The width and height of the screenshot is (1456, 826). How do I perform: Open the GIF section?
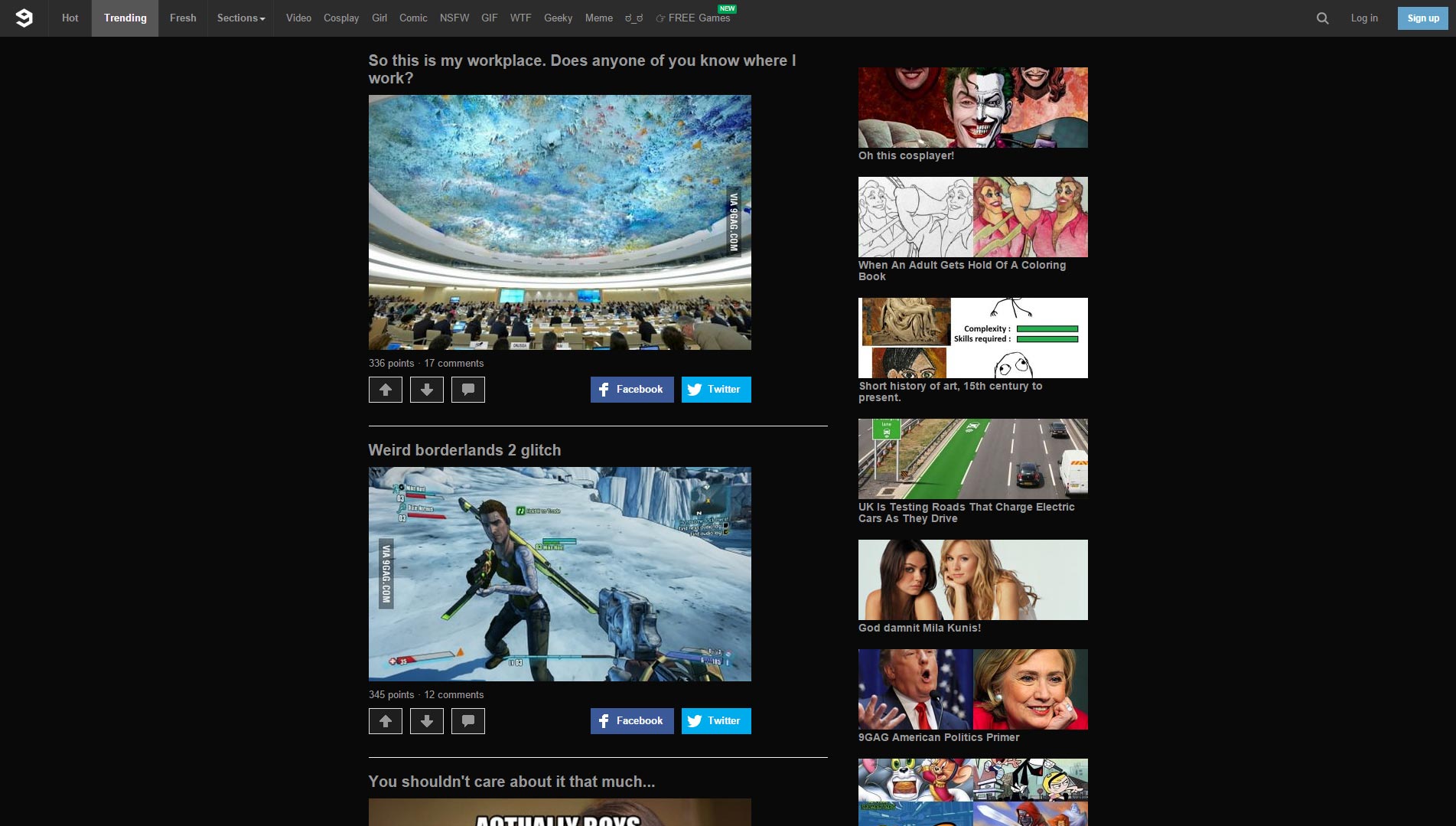(490, 18)
